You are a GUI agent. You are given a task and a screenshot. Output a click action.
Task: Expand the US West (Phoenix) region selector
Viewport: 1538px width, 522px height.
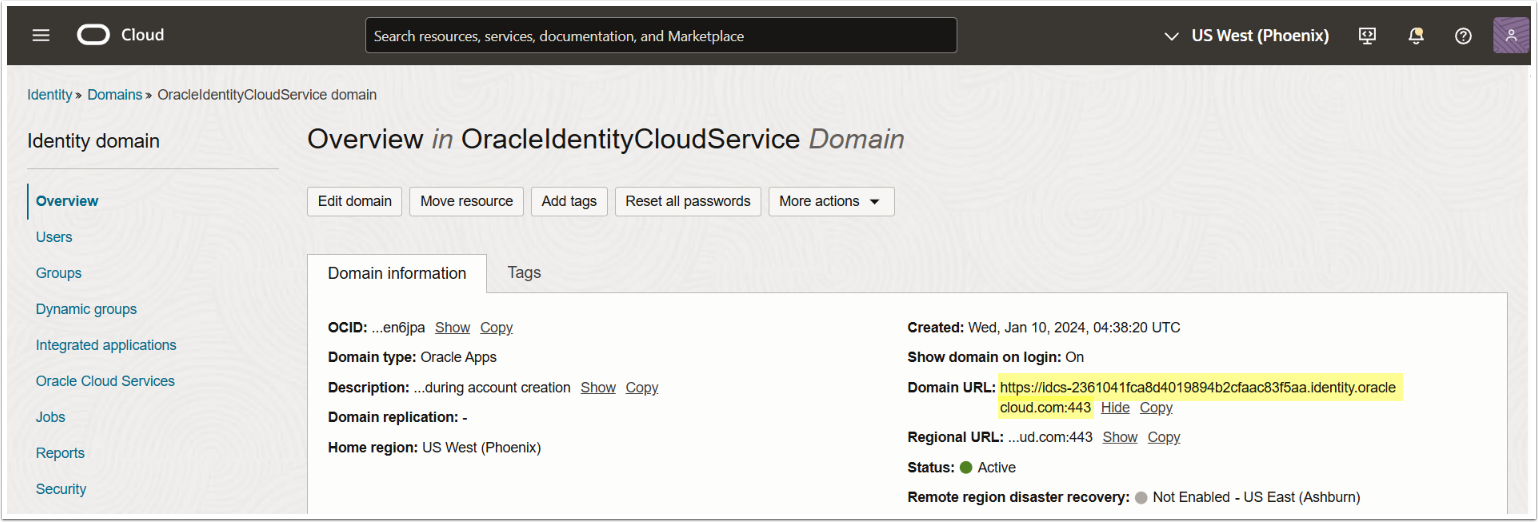[1247, 35]
